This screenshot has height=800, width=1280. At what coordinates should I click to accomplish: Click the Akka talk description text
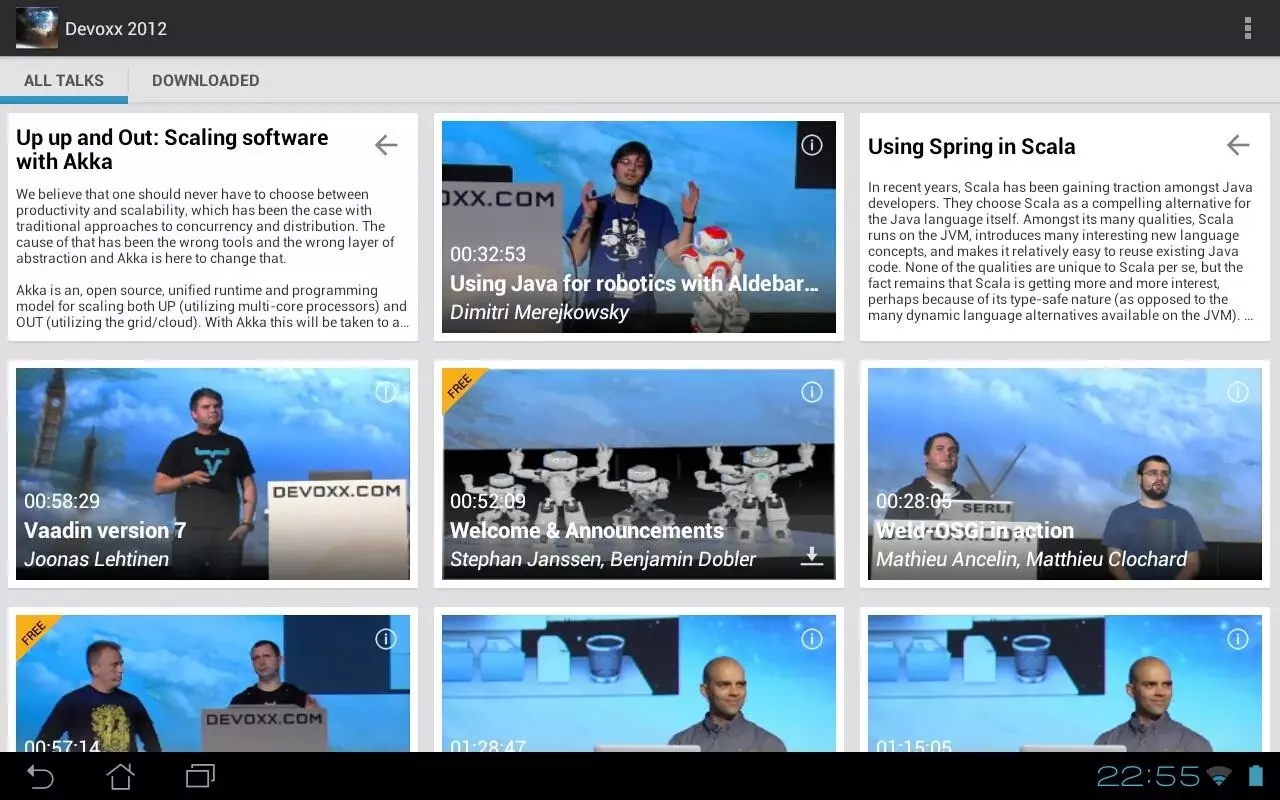[212, 258]
